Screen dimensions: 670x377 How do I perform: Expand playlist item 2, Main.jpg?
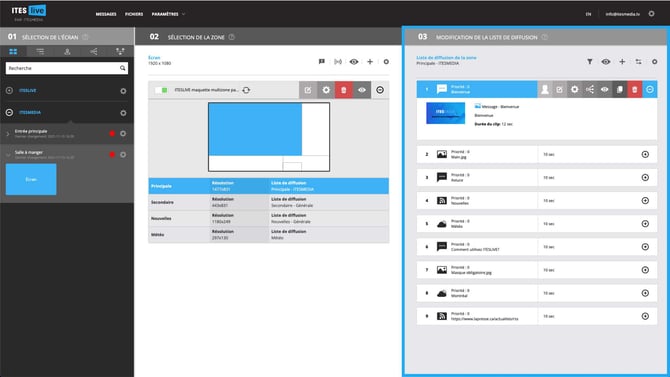645,154
